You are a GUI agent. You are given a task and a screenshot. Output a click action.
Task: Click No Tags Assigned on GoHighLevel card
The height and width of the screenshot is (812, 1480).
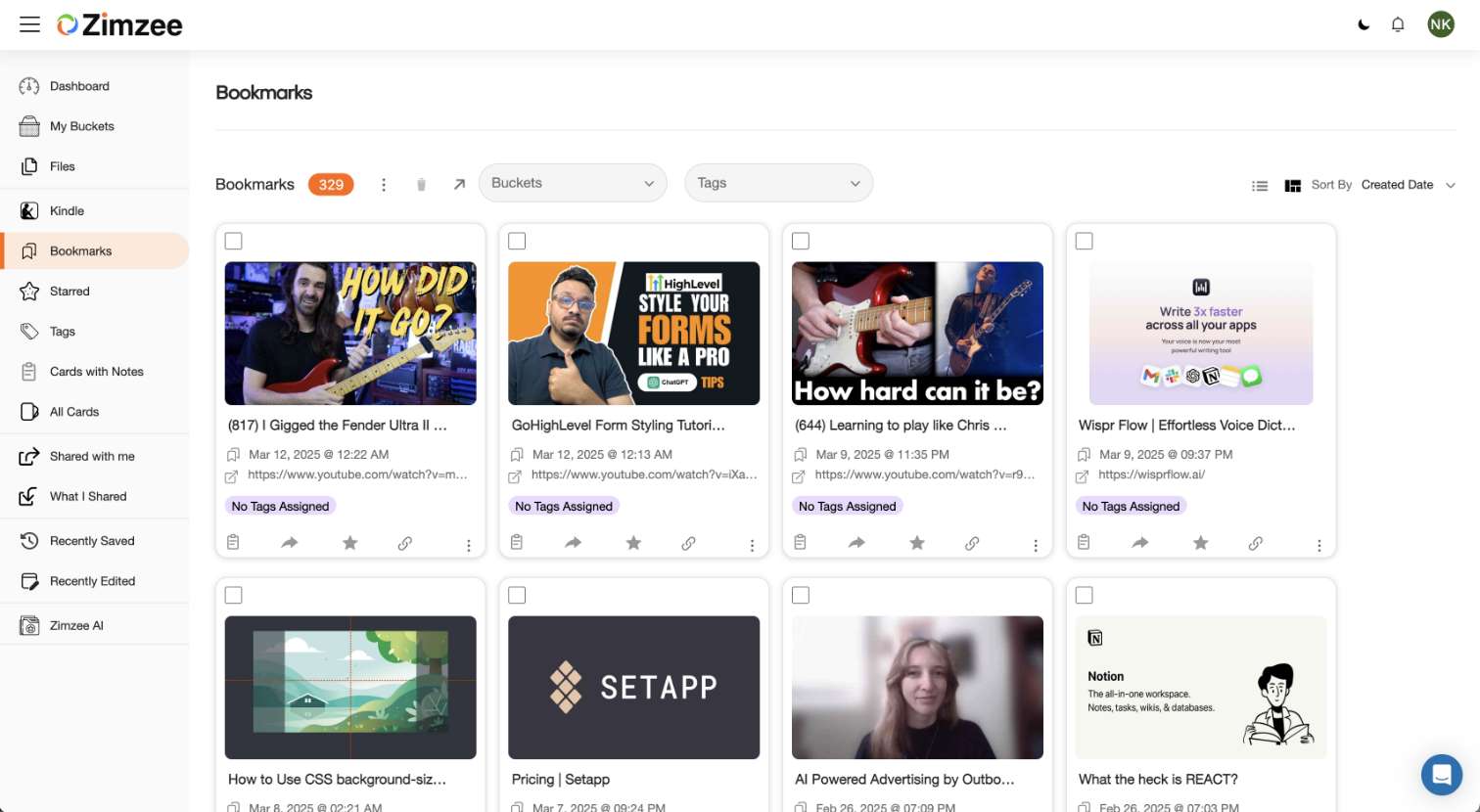pos(564,506)
